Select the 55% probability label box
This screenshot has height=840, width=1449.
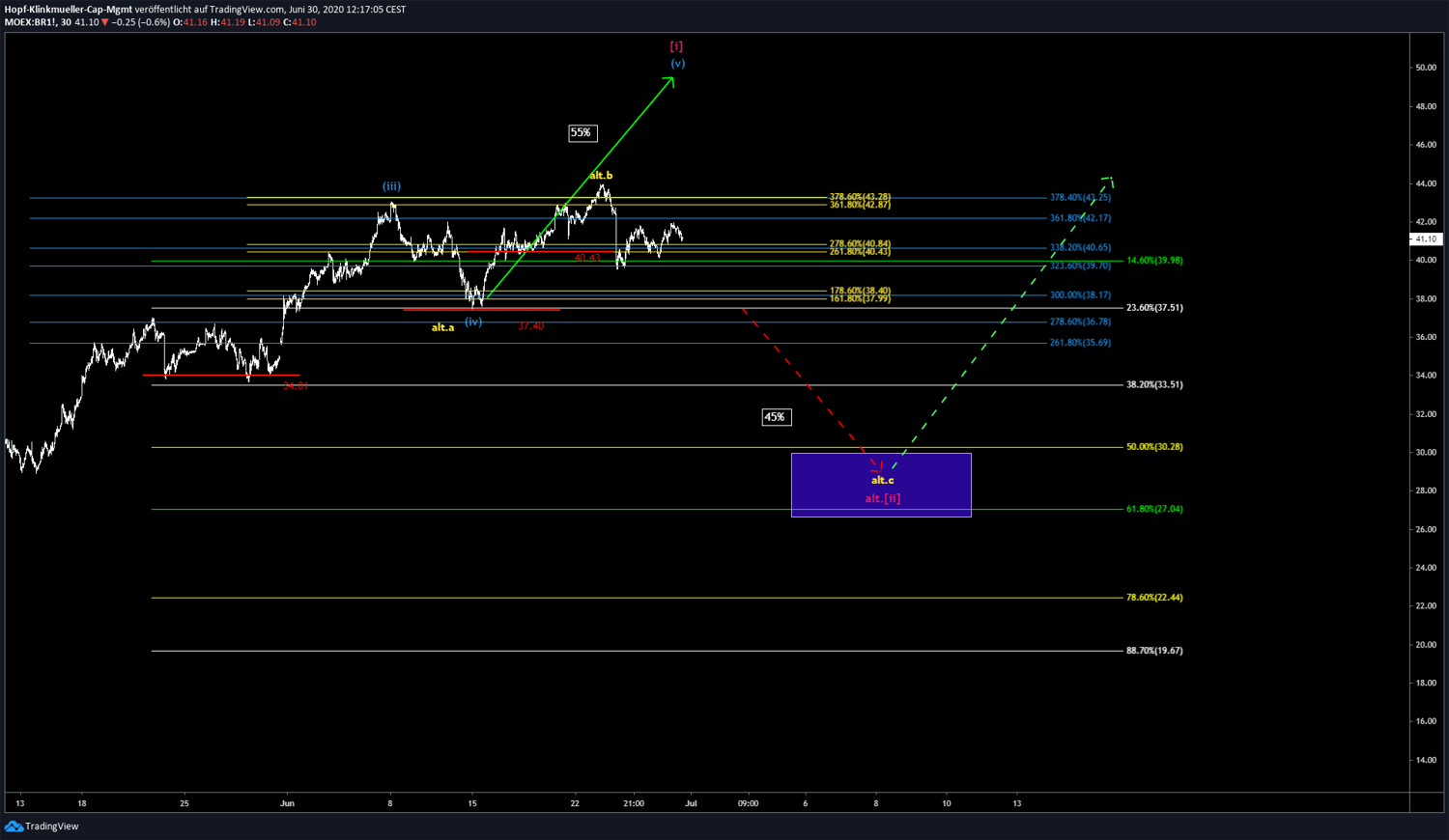[x=582, y=133]
